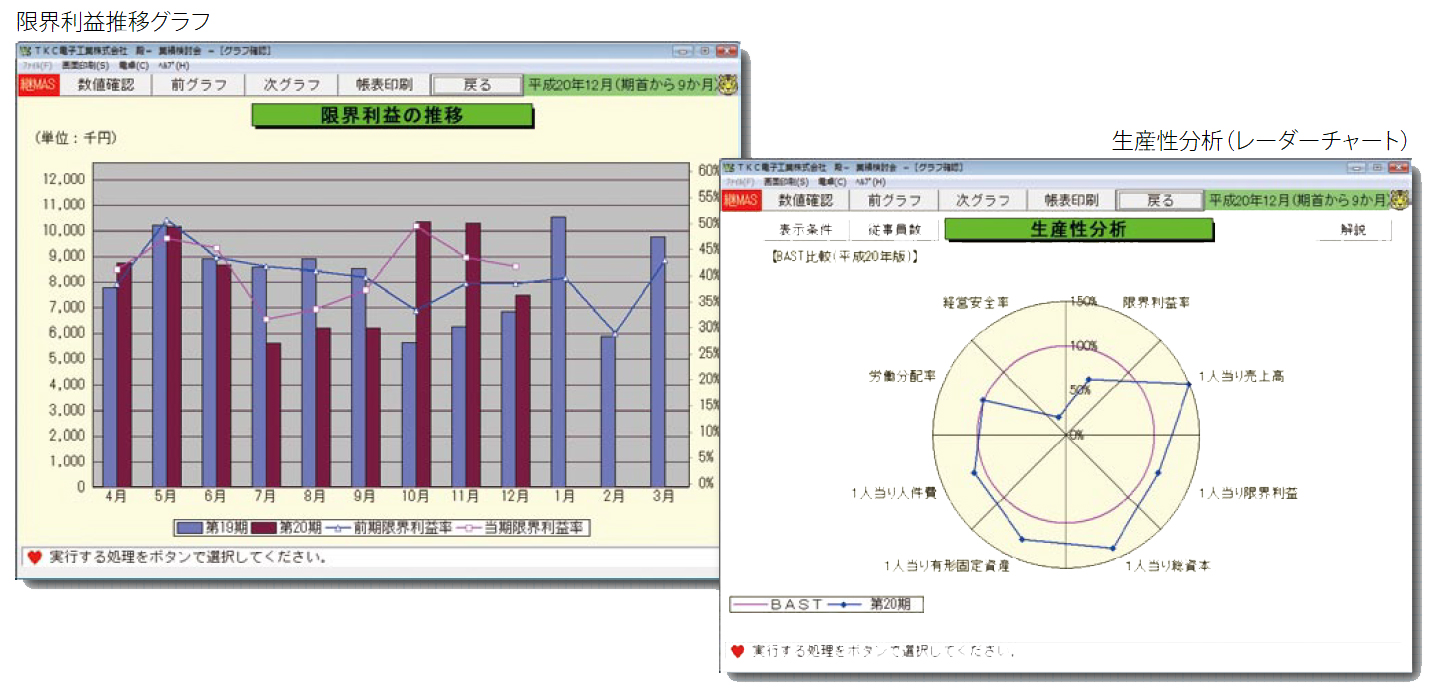Click the BAST legend entry under the radar chart
The image size is (1431, 695).
(778, 604)
